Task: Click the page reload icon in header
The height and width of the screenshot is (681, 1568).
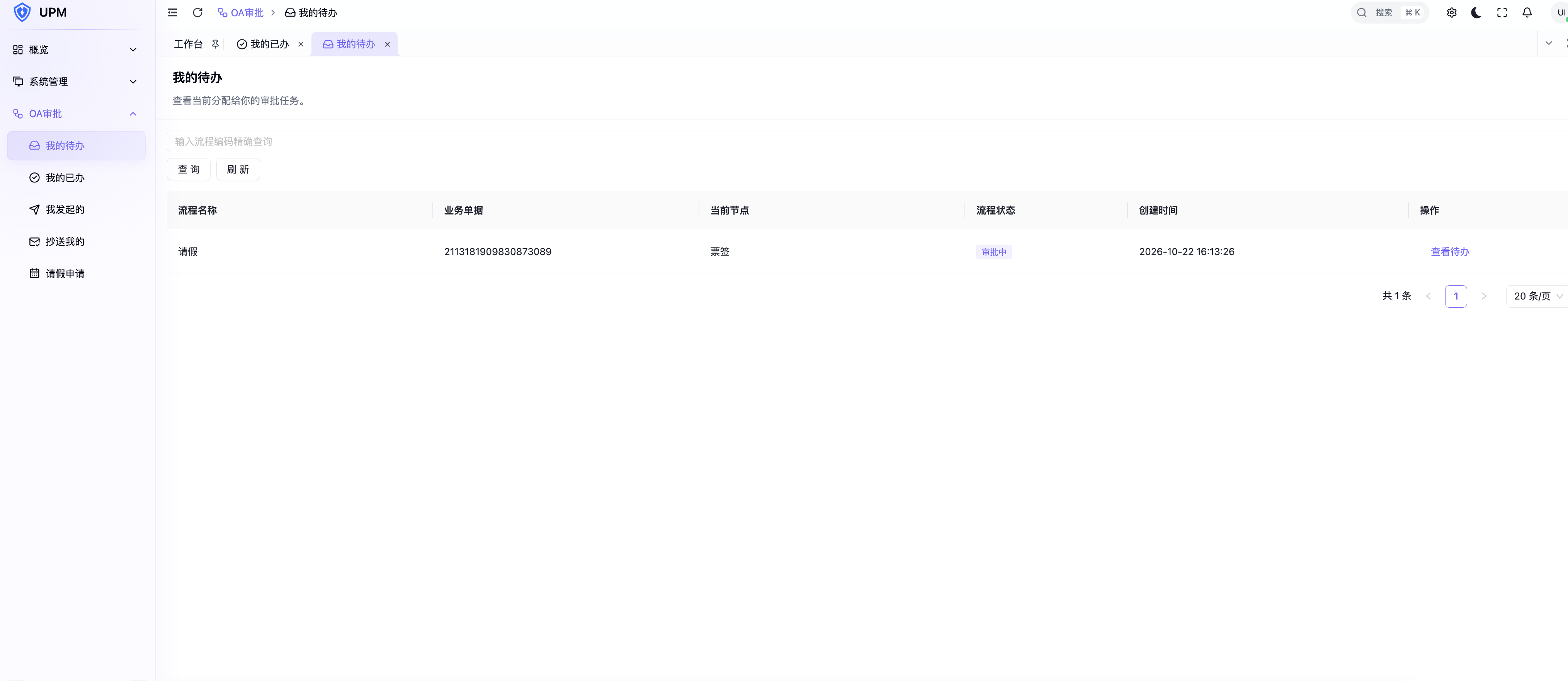Action: coord(197,13)
